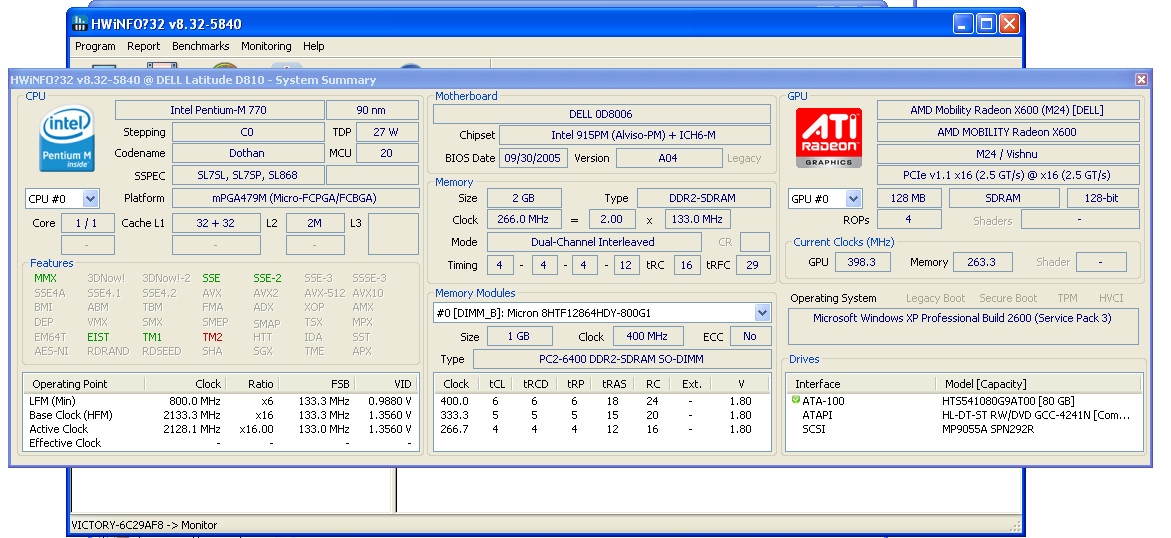The width and height of the screenshot is (1171, 538).
Task: Click the VICTORY-6C29AF8 -> Monitor status text
Action: 144,525
